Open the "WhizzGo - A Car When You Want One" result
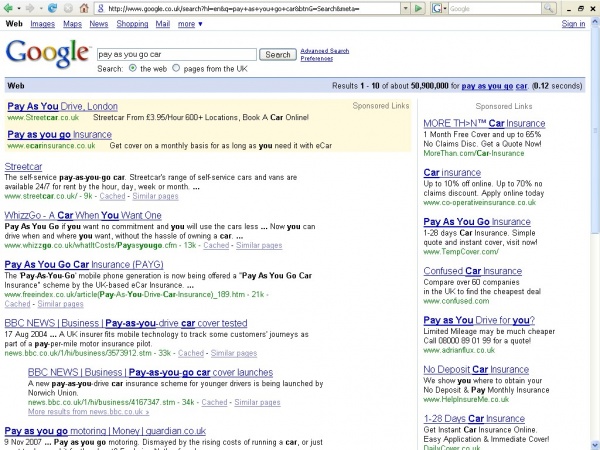 pos(83,215)
